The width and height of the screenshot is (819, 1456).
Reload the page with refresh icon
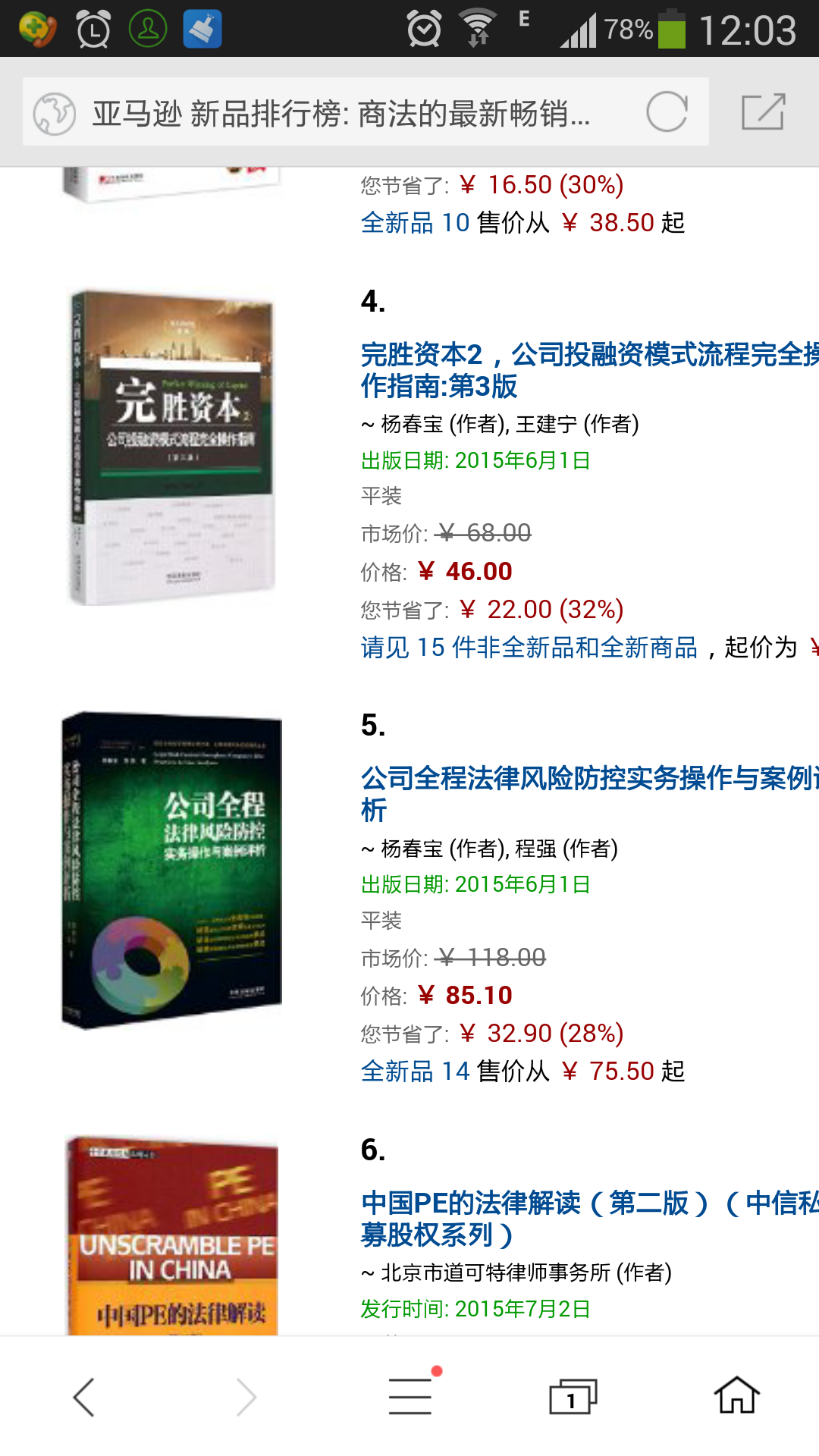[667, 111]
